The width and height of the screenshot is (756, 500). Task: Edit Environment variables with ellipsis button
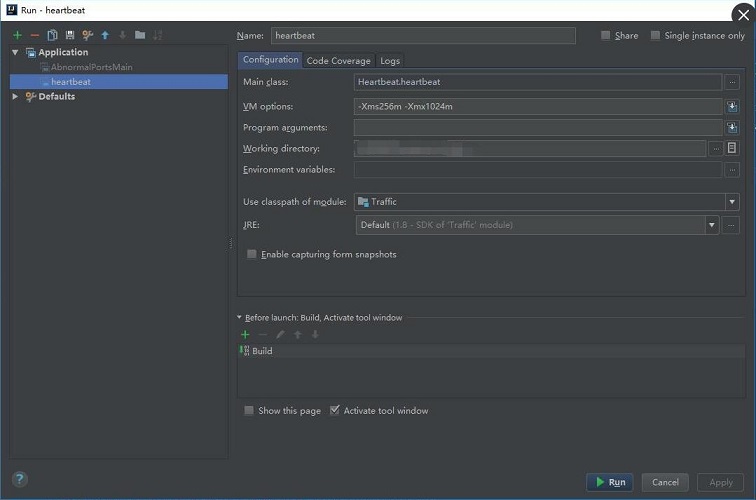tap(732, 170)
